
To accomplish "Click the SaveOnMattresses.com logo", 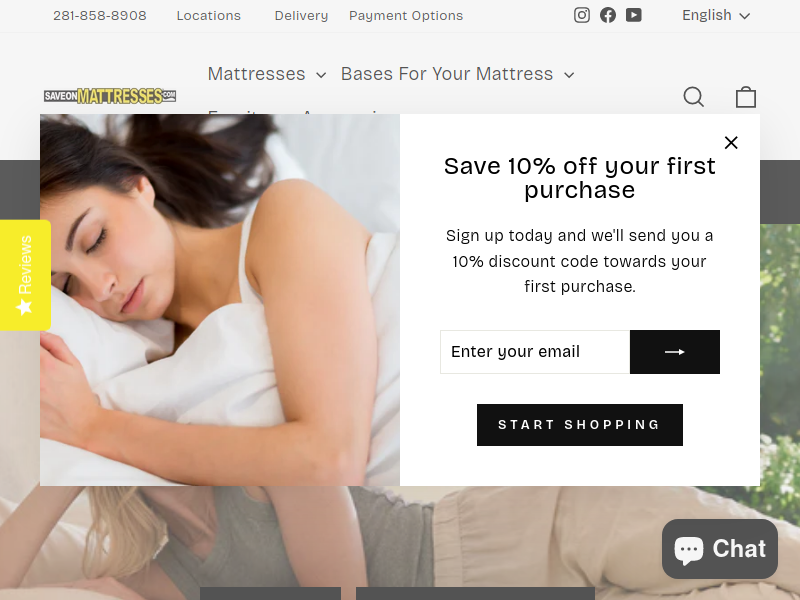I will point(110,96).
